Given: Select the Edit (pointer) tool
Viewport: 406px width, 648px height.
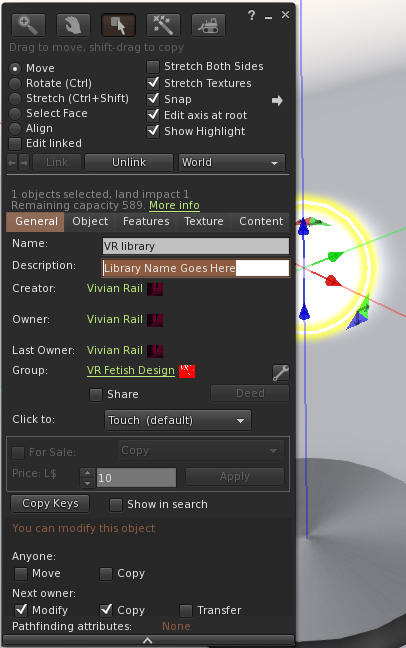Looking at the screenshot, I should tap(118, 25).
